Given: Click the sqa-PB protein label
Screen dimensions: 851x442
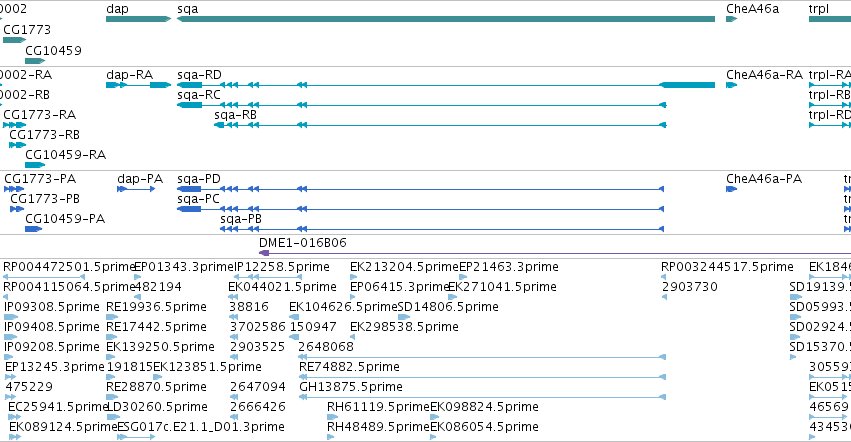Looking at the screenshot, I should tap(241, 219).
